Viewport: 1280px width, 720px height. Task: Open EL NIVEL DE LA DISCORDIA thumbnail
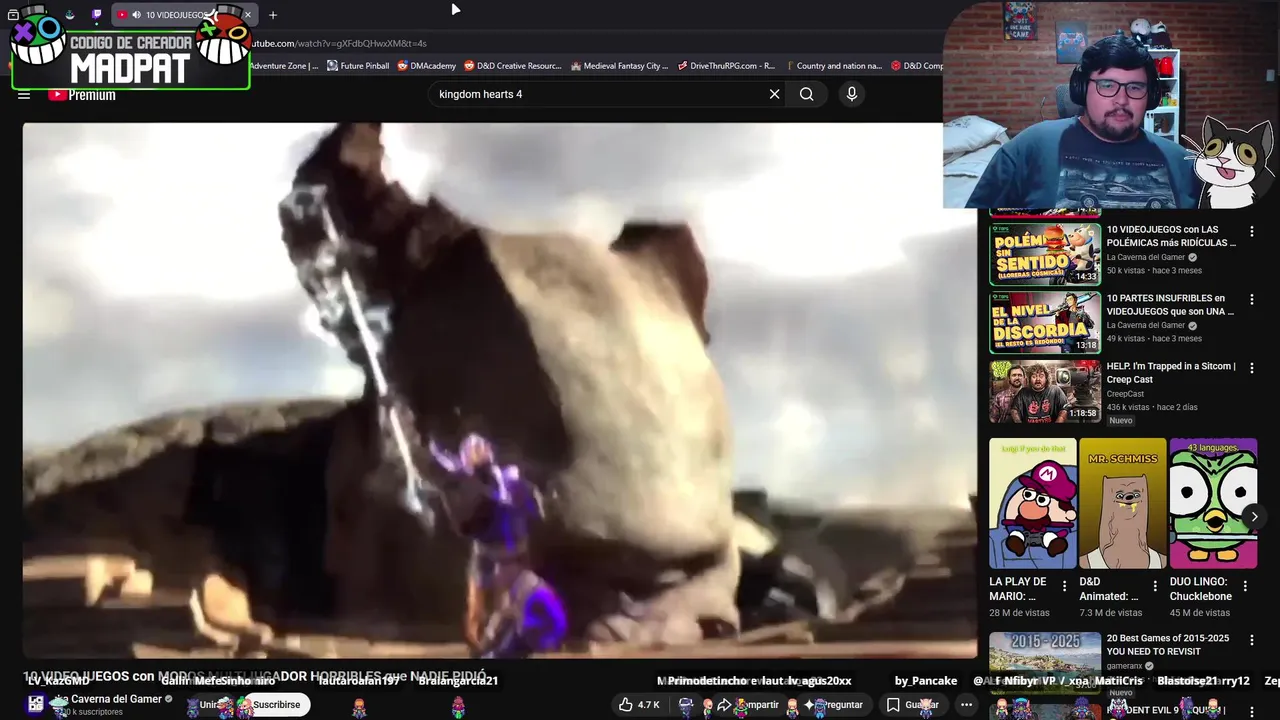1045,322
